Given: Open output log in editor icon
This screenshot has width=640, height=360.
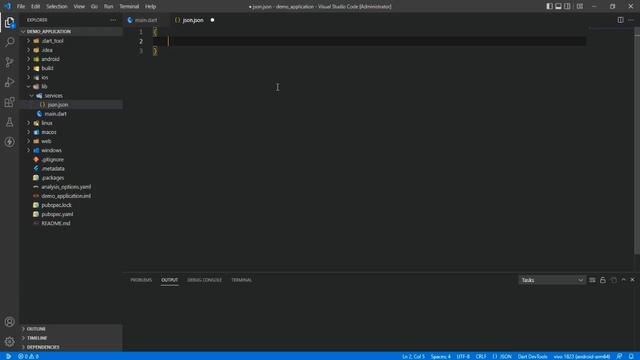Looking at the screenshot, I should pyautogui.click(x=613, y=280).
